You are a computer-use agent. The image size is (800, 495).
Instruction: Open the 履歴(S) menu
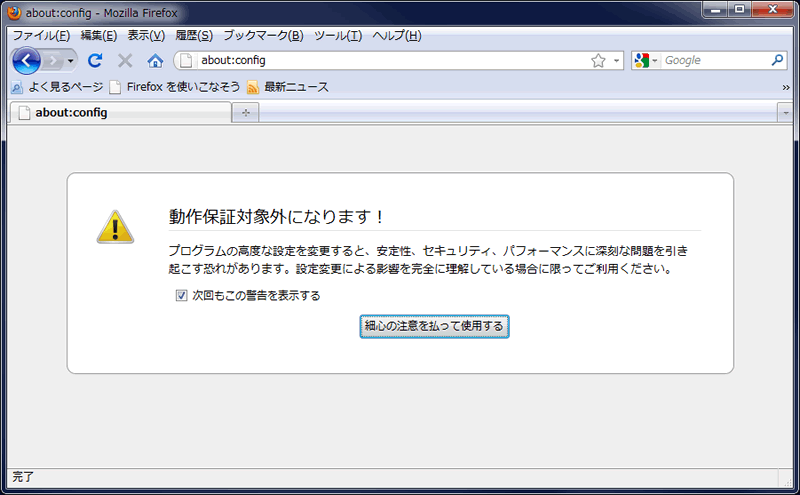tap(194, 35)
